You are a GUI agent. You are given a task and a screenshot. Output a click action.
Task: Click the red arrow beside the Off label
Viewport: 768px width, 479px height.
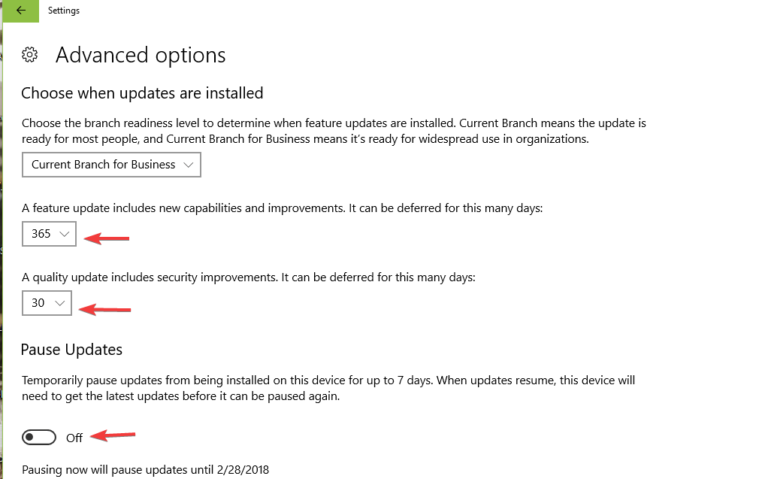point(114,435)
